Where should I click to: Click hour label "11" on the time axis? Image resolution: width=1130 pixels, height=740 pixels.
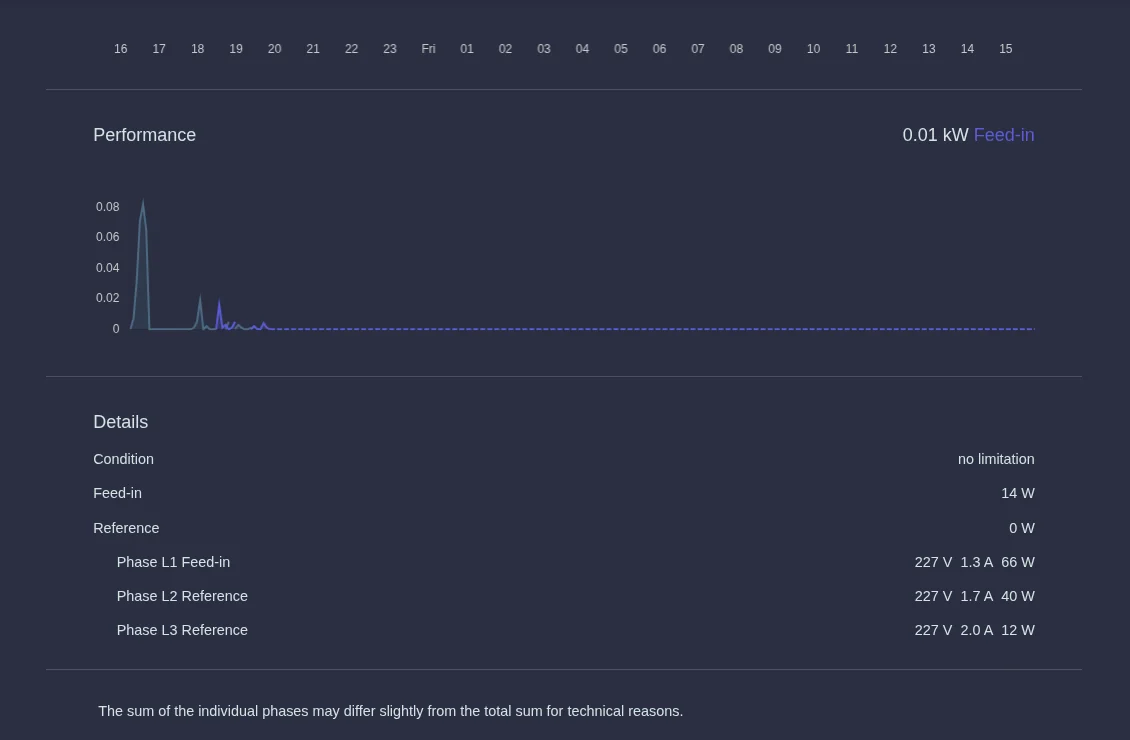pos(852,49)
